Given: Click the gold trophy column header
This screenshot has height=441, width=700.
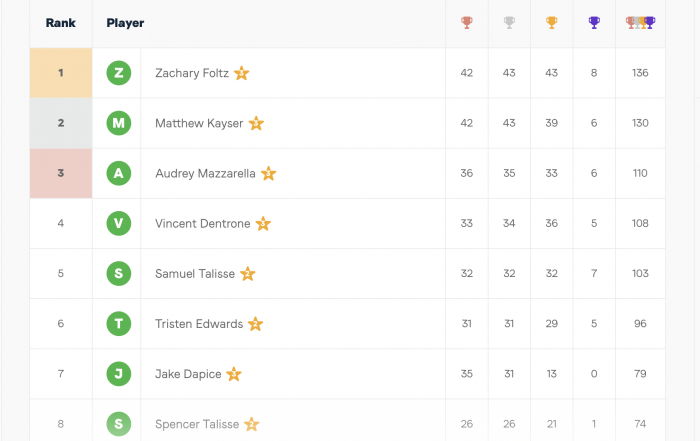Looking at the screenshot, I should (551, 22).
